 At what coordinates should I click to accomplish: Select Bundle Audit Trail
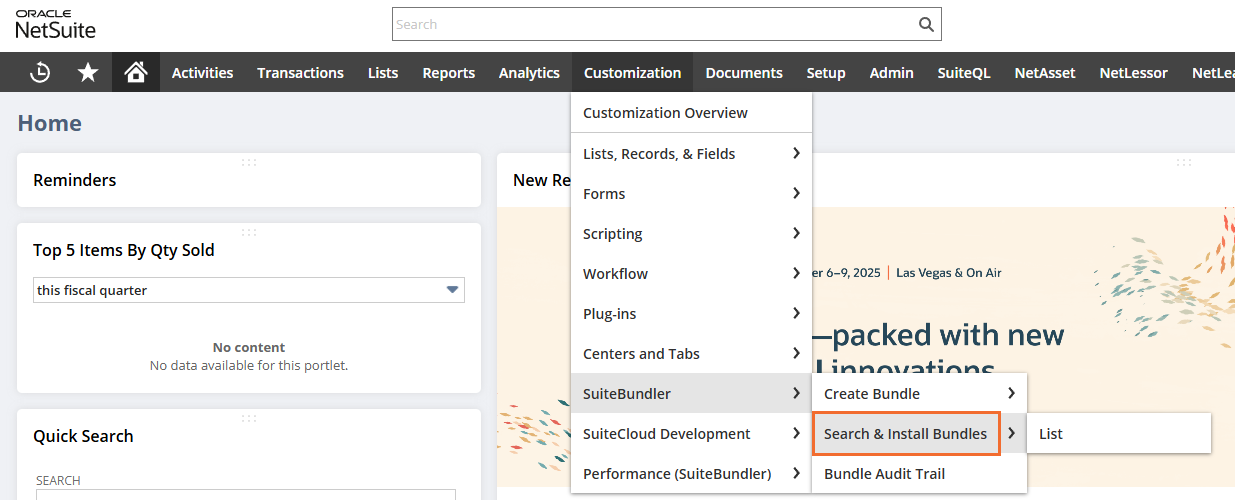[919, 473]
